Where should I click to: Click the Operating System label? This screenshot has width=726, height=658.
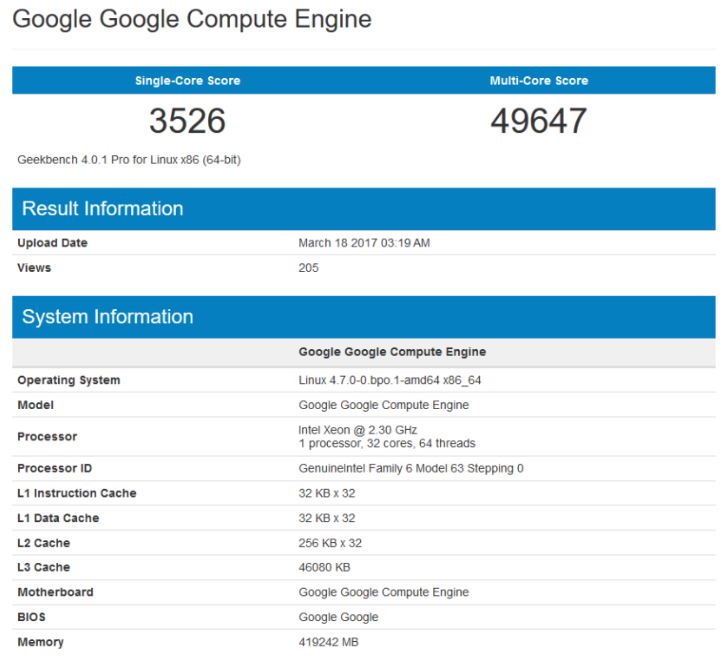click(x=69, y=380)
